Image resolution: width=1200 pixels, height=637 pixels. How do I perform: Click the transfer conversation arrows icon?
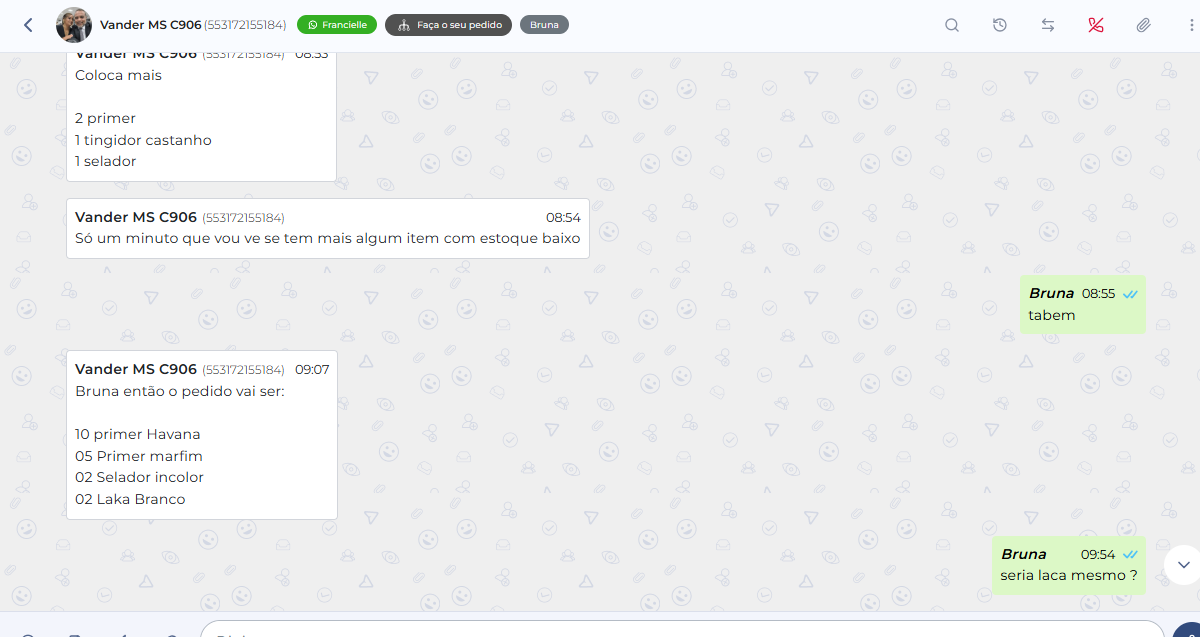coord(1048,25)
